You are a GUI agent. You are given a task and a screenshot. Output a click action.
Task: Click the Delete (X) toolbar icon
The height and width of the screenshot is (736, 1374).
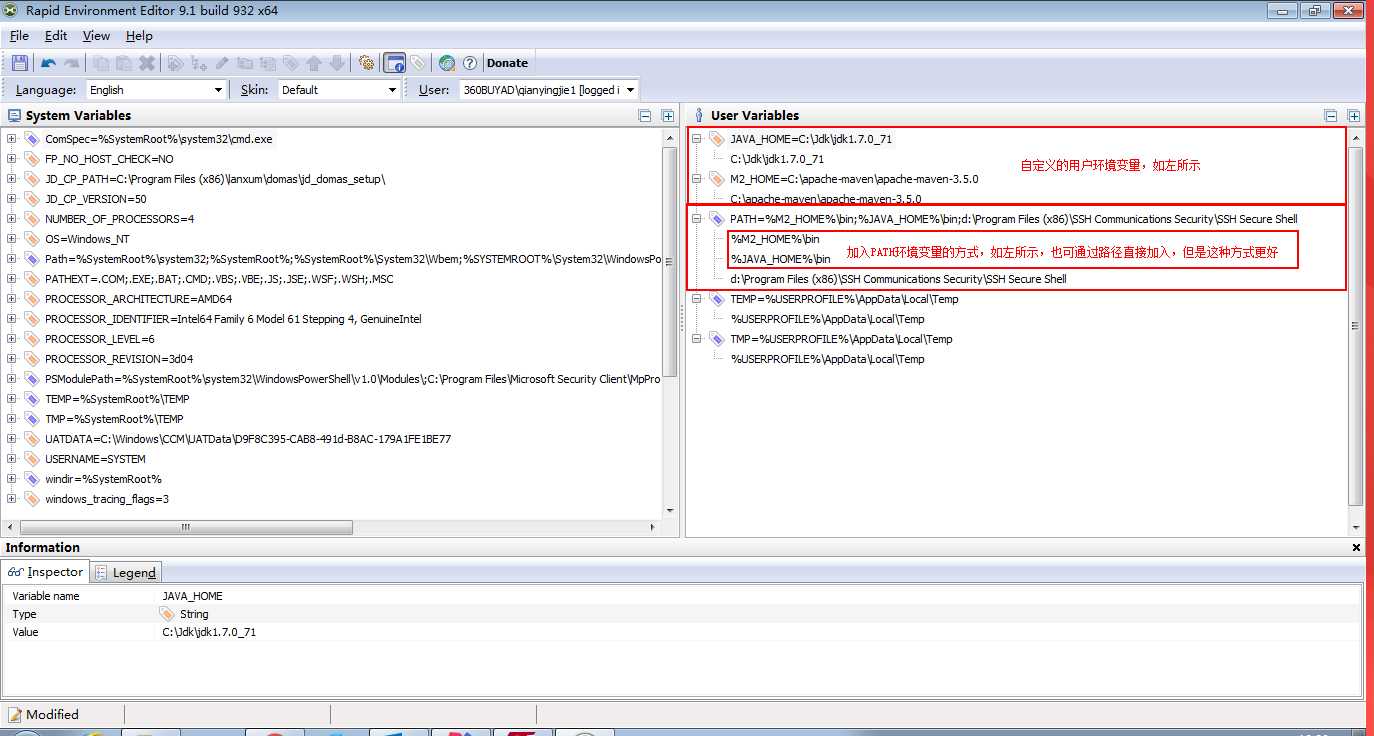tap(147, 63)
